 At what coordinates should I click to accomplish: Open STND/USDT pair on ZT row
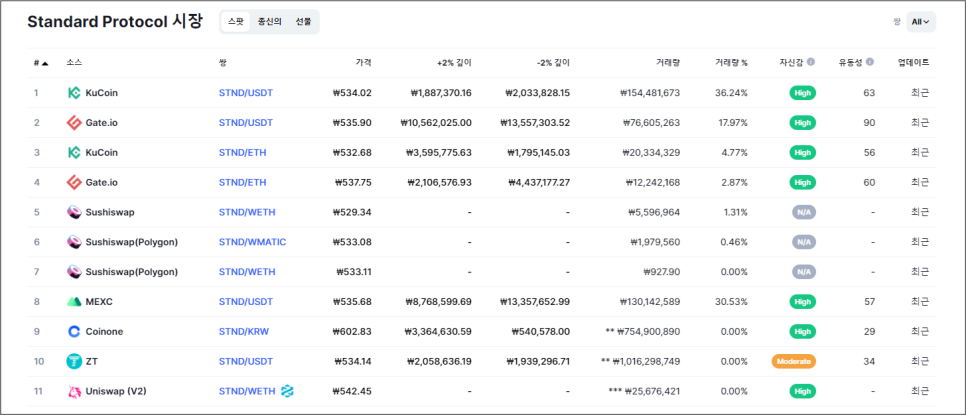coord(246,361)
